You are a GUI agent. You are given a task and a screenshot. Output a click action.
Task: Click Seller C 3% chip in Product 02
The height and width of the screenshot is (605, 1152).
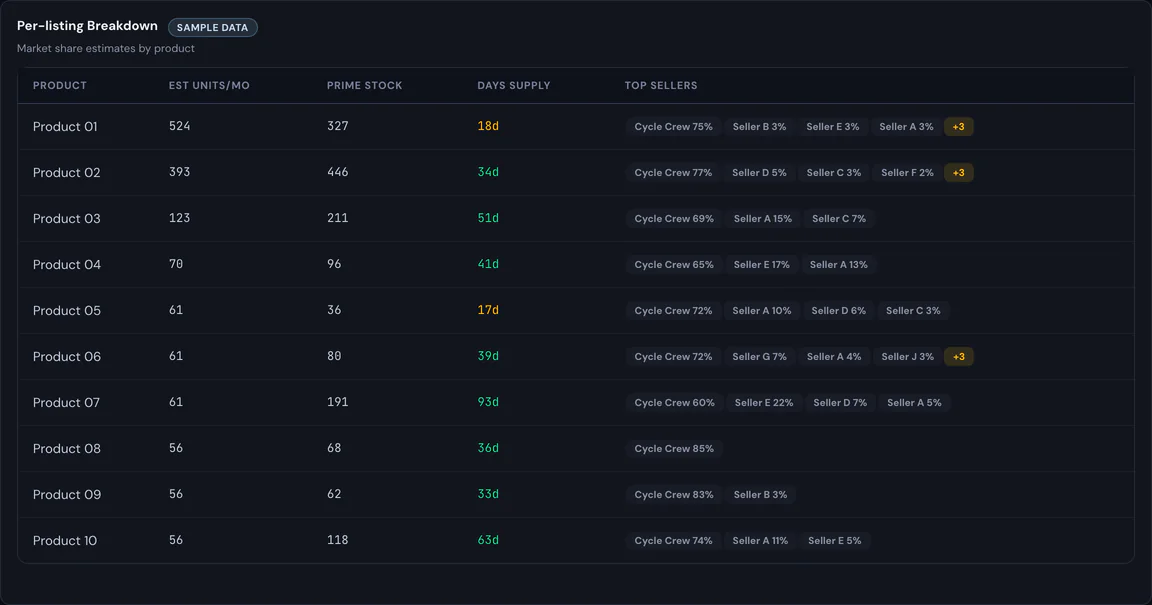point(834,173)
